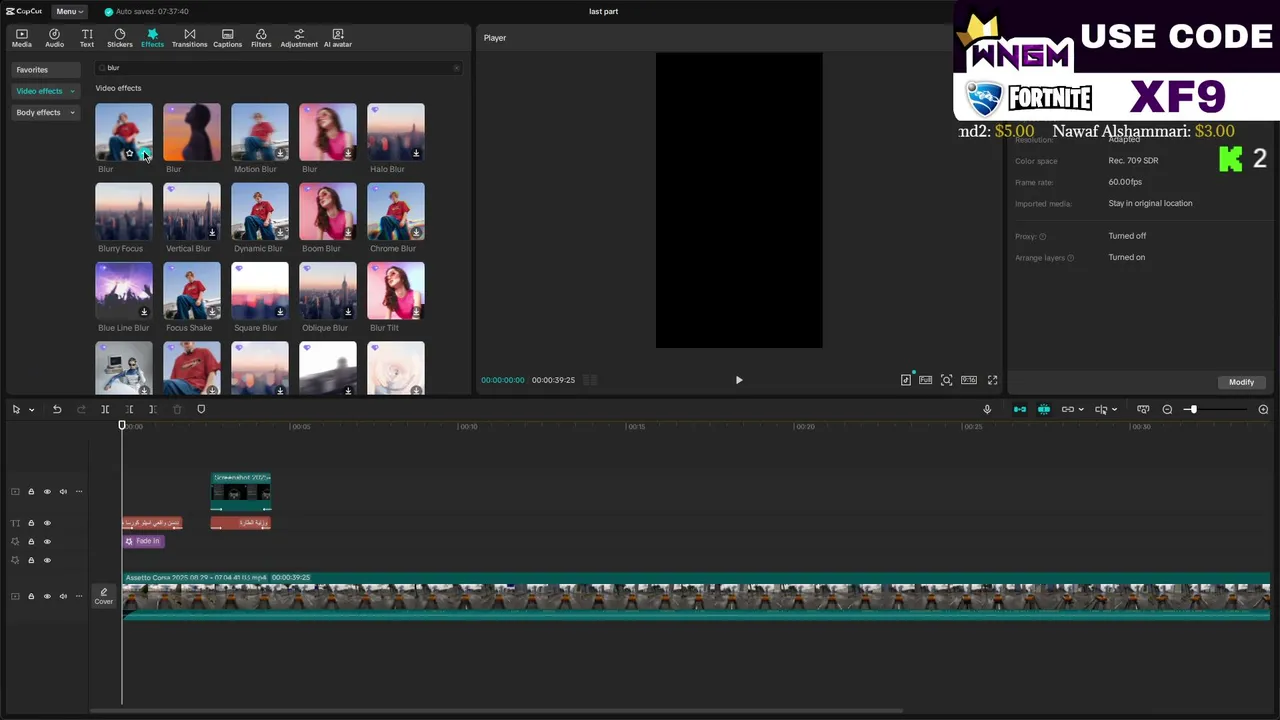Open the Filters tab
The height and width of the screenshot is (720, 1280).
261,38
